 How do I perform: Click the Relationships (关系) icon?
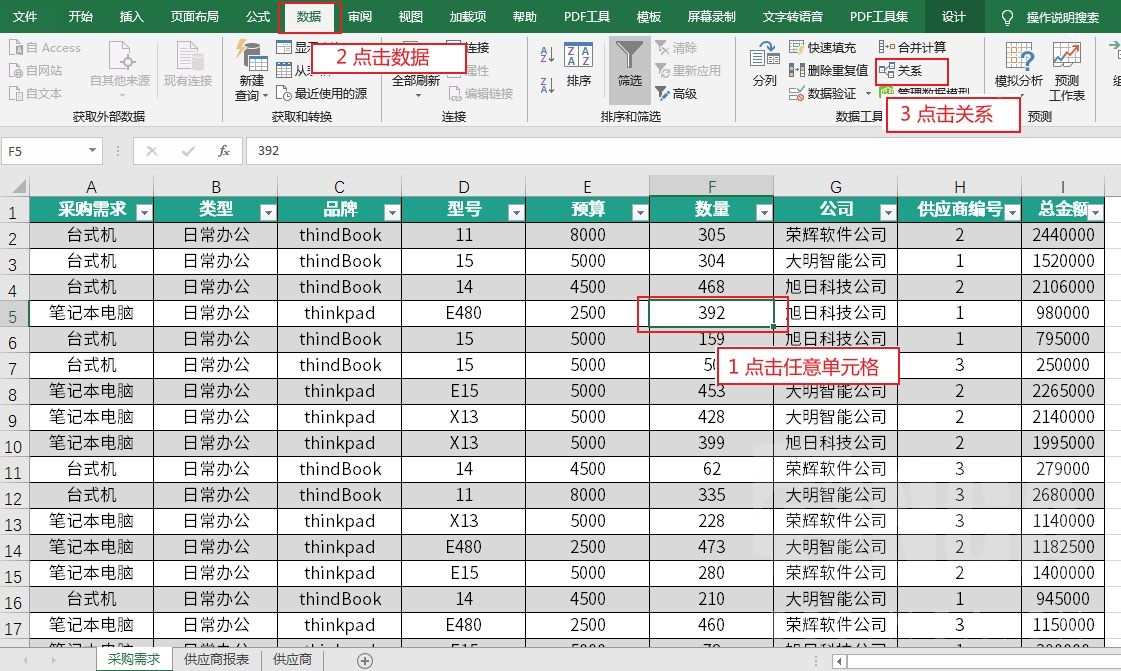point(886,71)
